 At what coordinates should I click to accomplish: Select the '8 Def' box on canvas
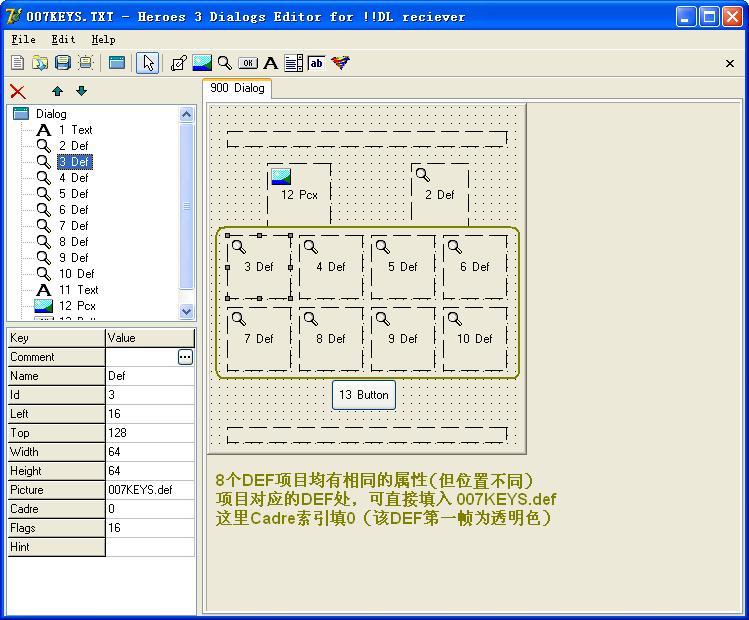click(x=331, y=339)
